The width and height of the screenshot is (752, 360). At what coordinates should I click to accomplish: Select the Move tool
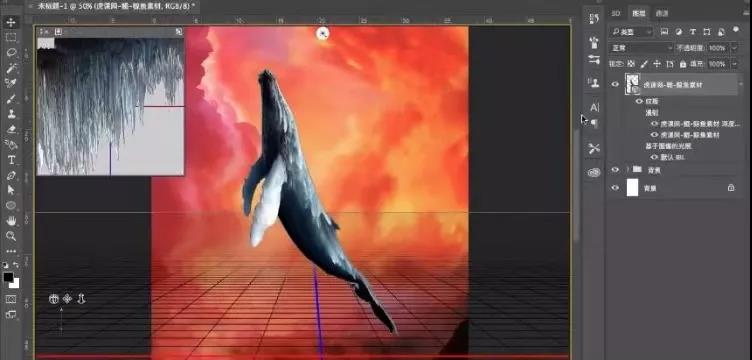pyautogui.click(x=11, y=22)
